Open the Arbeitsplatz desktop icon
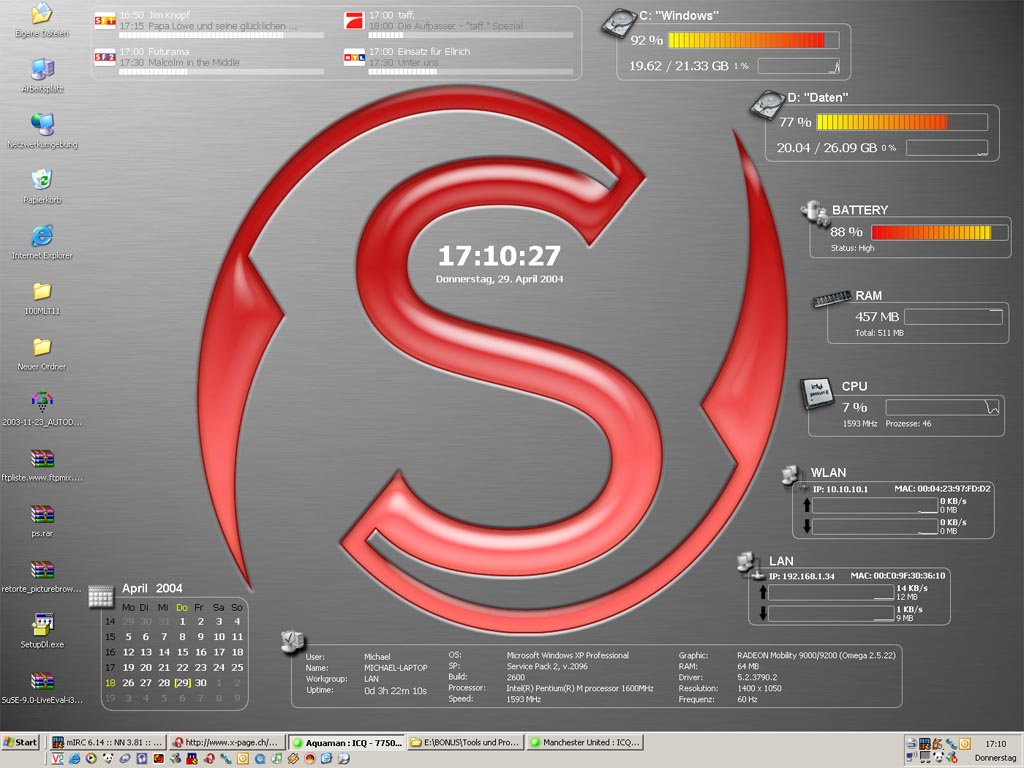 (x=42, y=69)
